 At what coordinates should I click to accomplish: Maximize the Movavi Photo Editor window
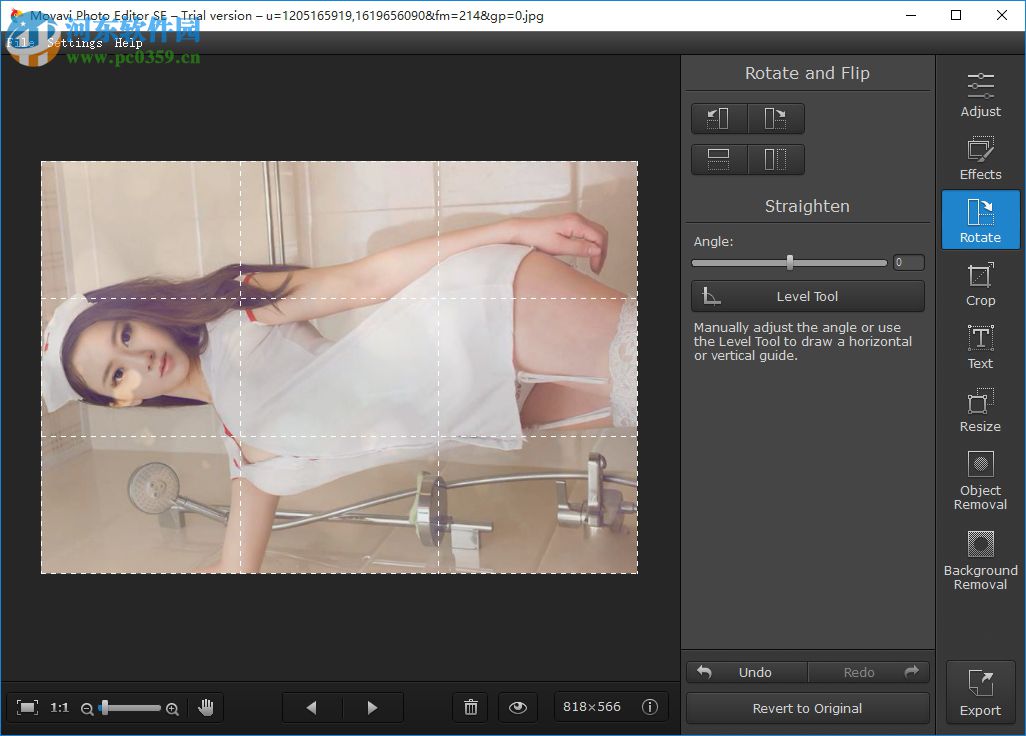(956, 15)
